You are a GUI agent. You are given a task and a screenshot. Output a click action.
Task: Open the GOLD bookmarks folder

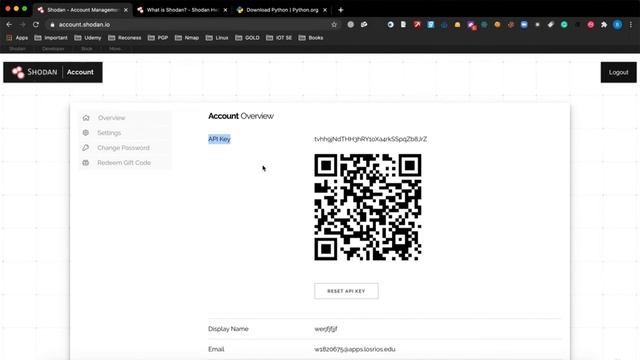click(247, 38)
